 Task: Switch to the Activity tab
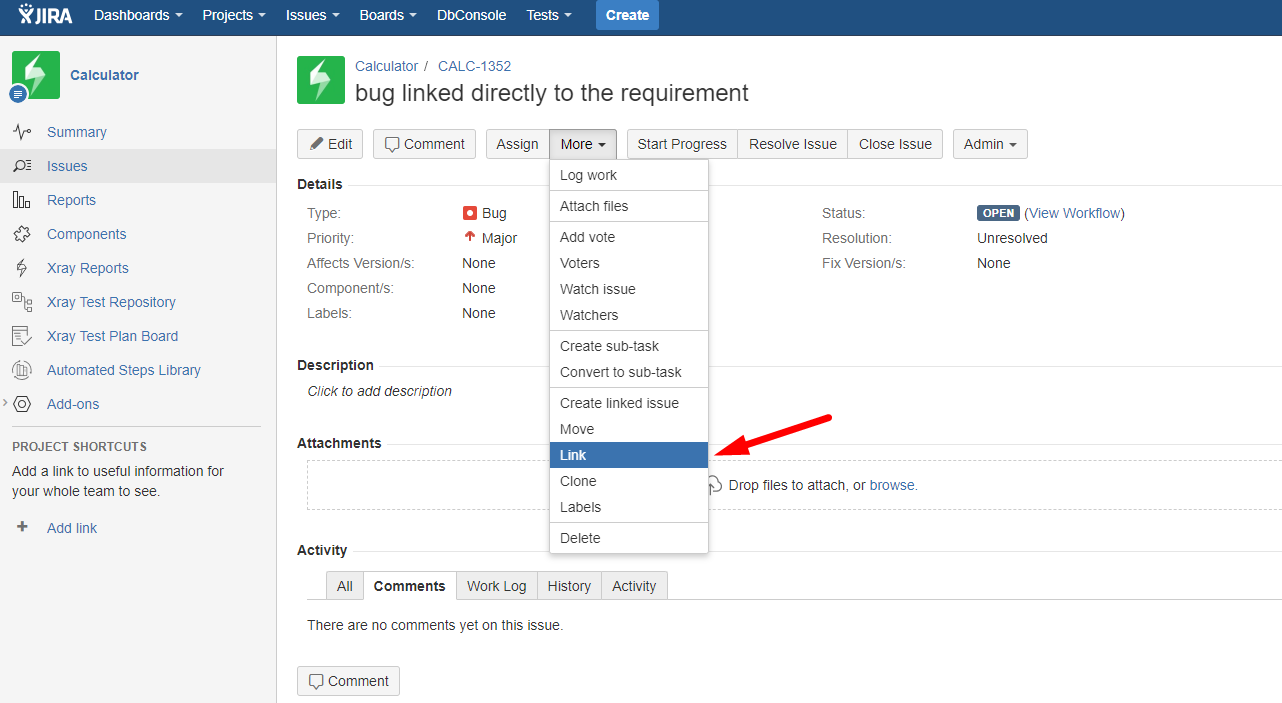(x=634, y=586)
